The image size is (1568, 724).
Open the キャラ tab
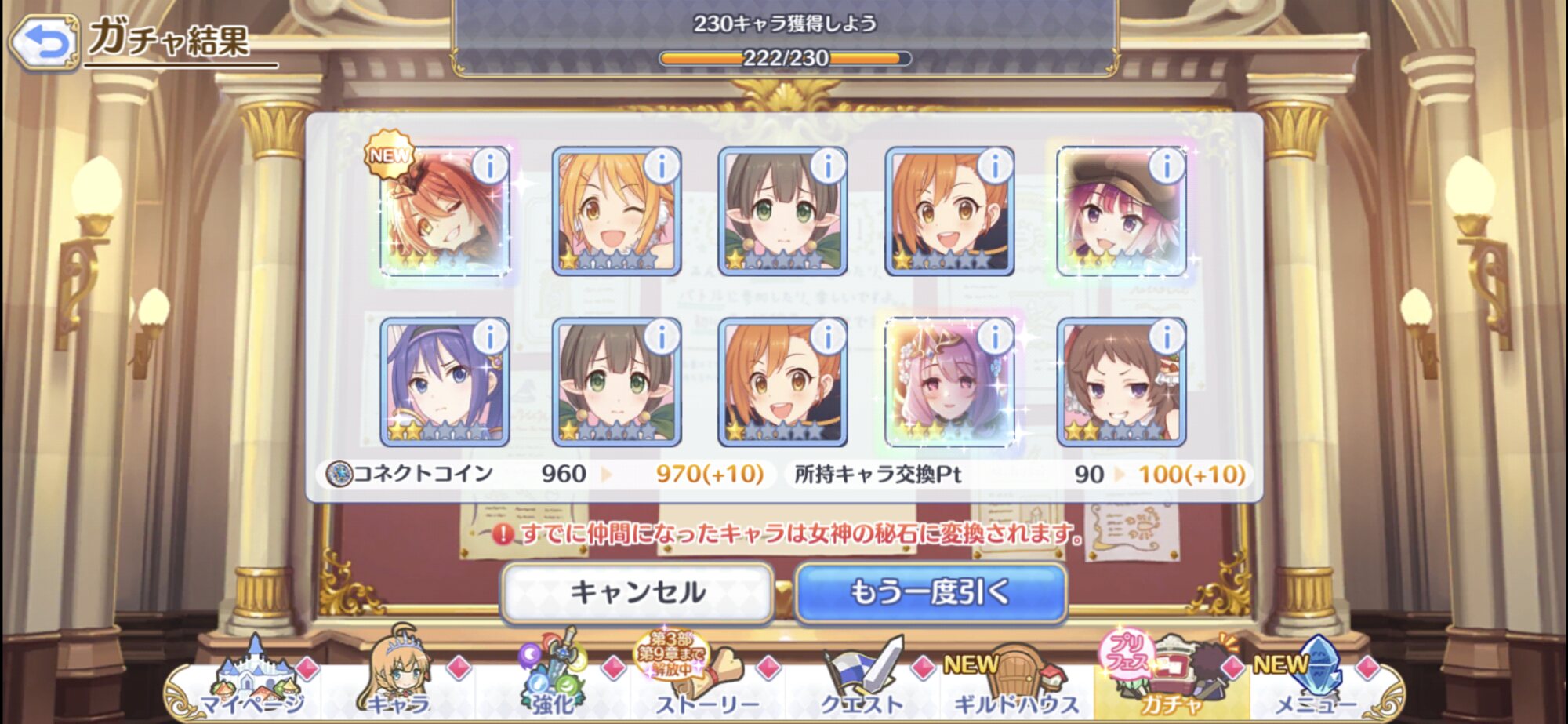(x=398, y=681)
